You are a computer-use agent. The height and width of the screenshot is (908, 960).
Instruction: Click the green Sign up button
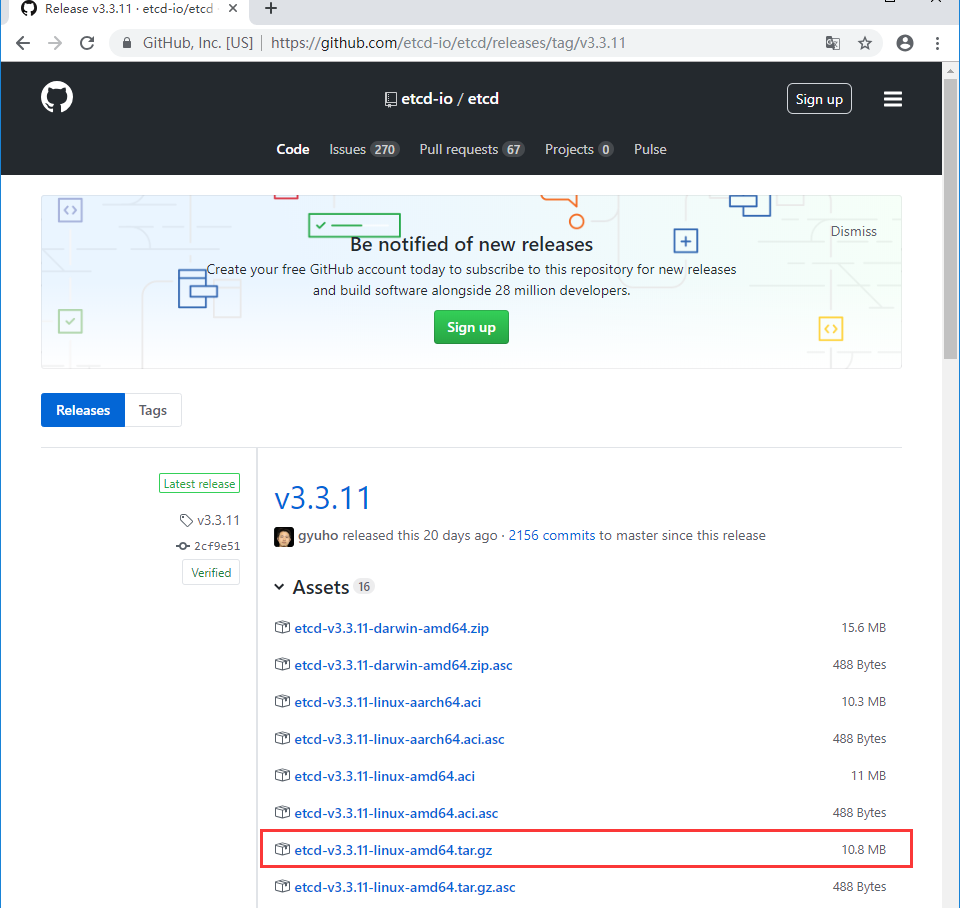tap(471, 327)
